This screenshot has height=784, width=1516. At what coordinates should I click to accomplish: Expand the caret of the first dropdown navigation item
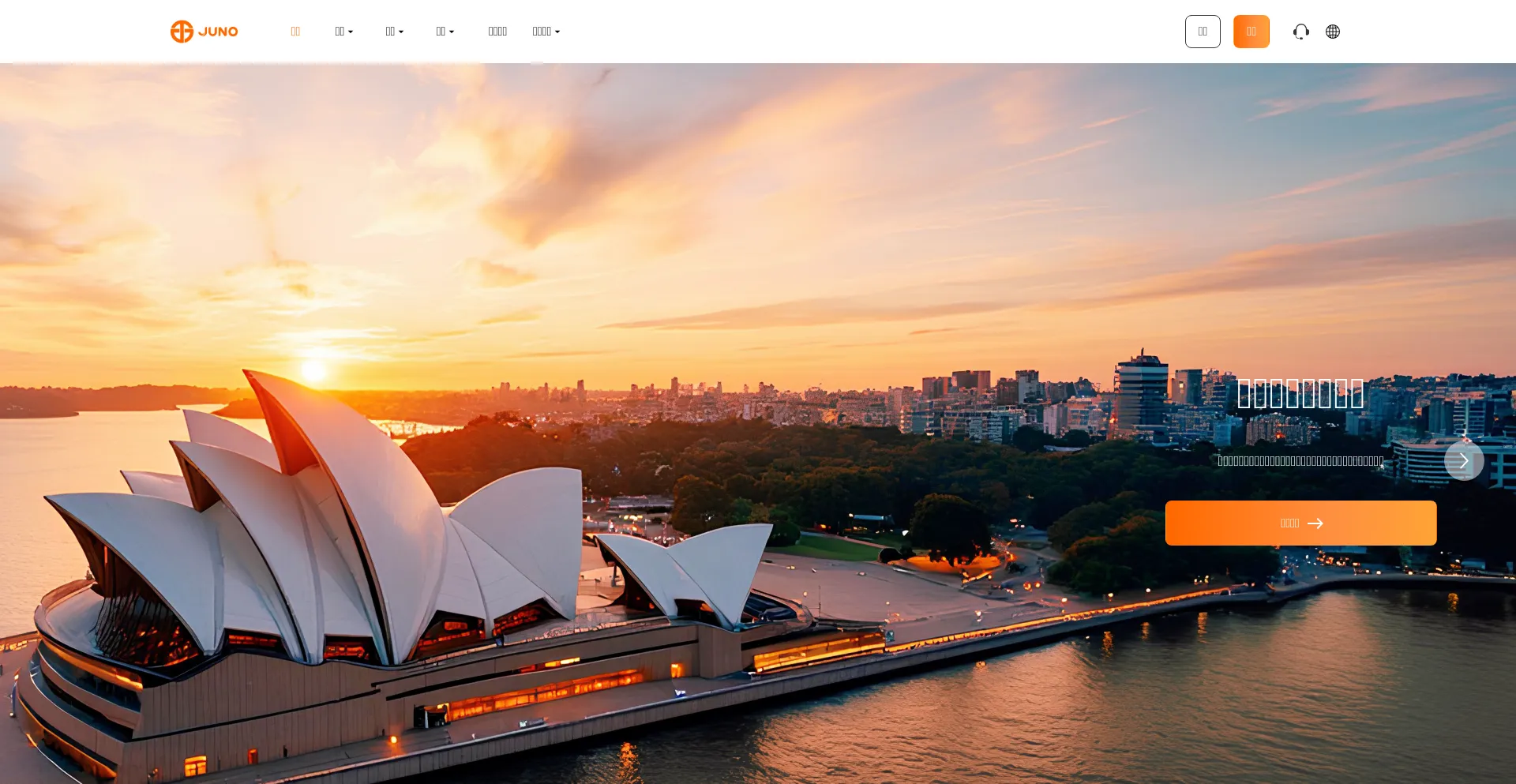click(351, 32)
